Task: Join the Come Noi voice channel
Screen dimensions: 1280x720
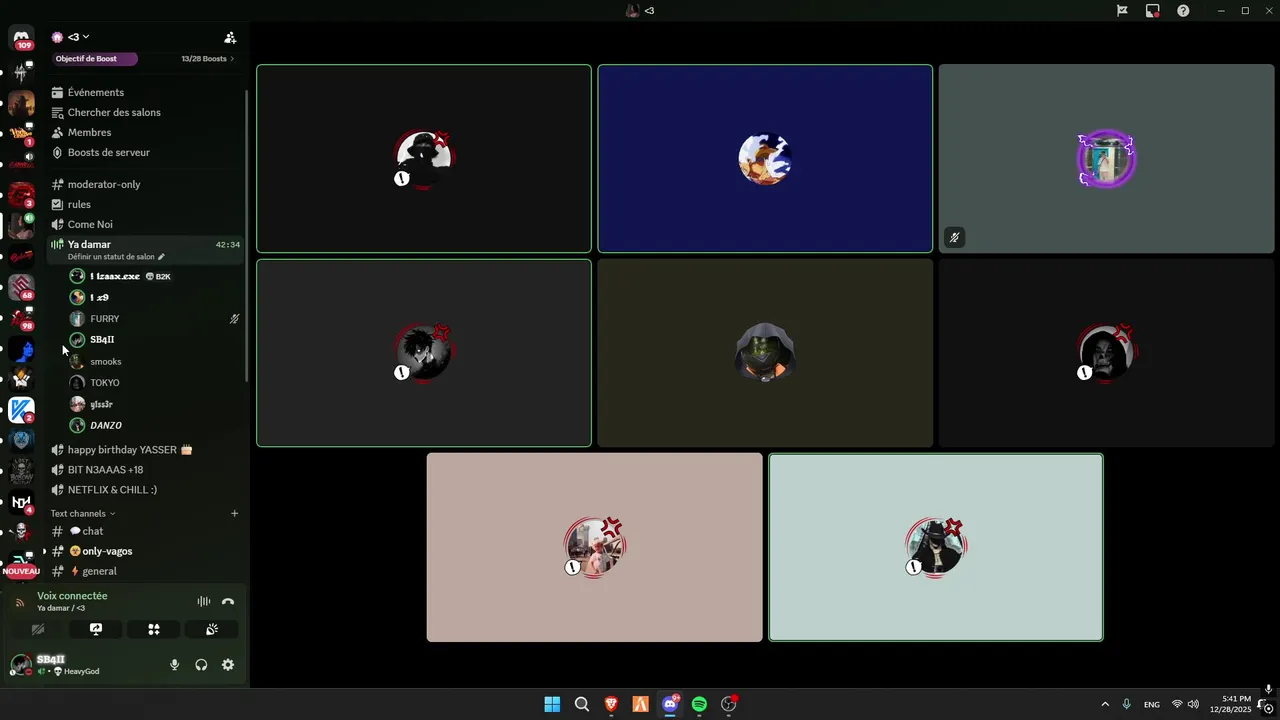Action: click(90, 224)
